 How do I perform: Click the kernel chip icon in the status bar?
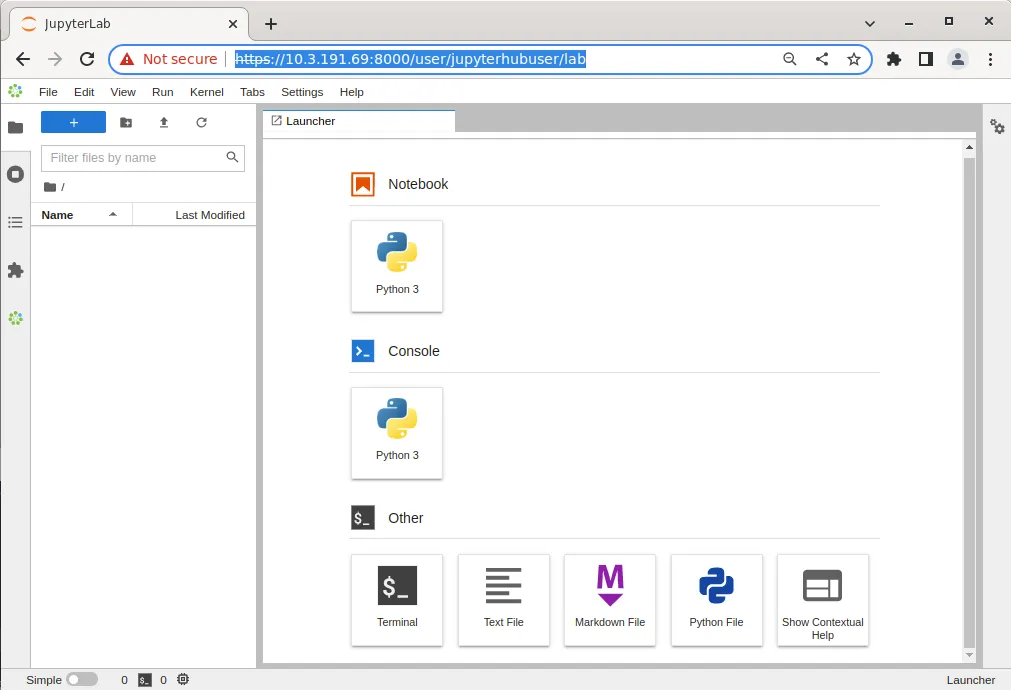[x=183, y=679]
